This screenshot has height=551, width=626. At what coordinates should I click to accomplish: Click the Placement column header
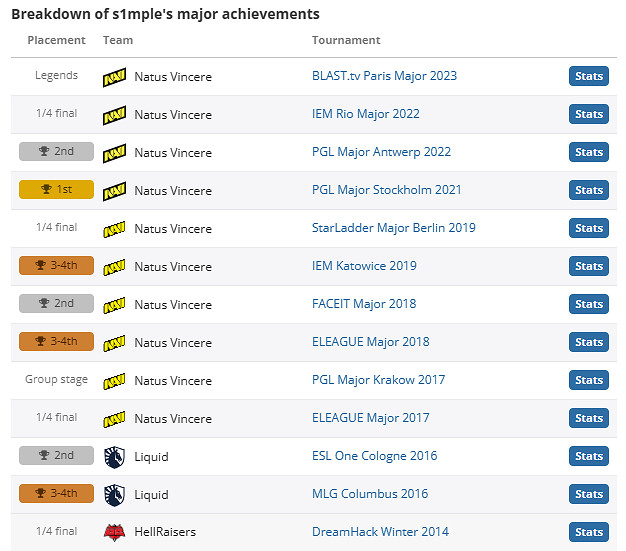click(56, 41)
